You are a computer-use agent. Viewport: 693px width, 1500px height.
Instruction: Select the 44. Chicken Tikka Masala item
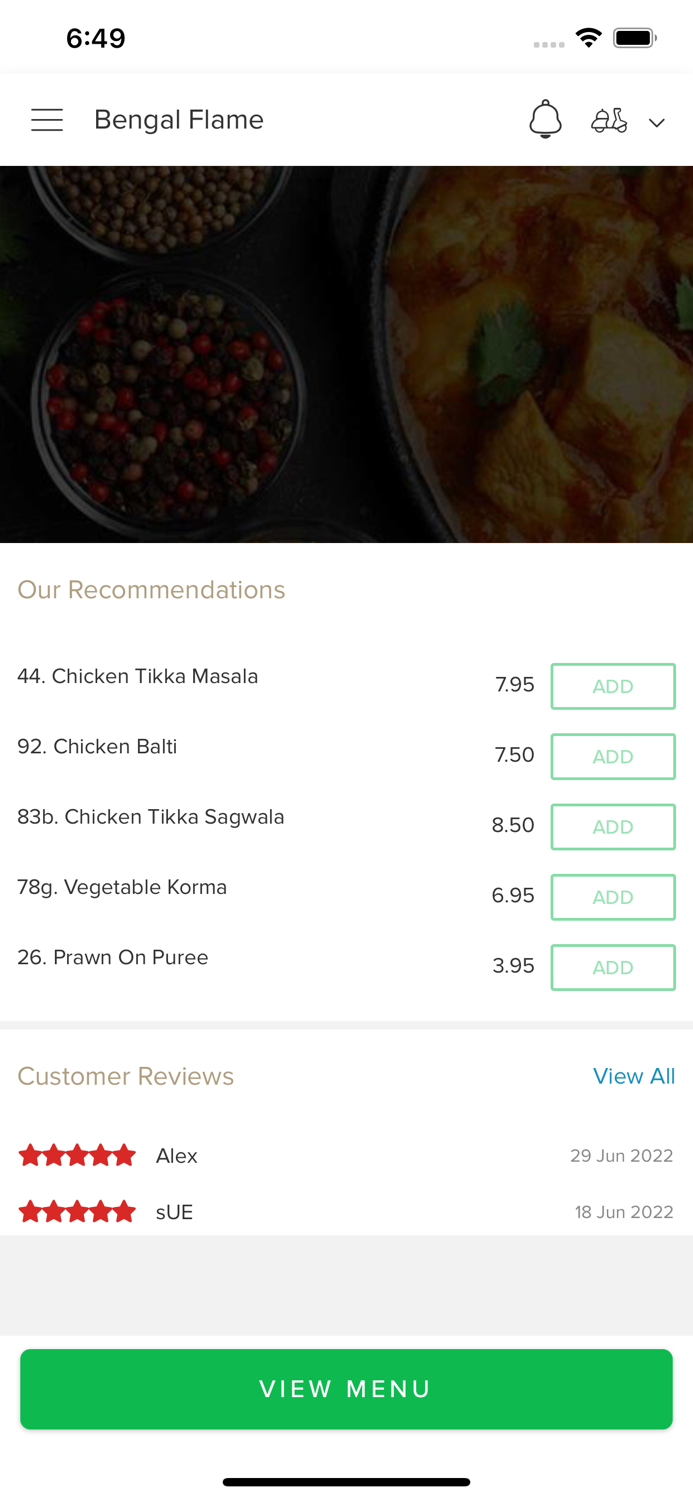(138, 676)
